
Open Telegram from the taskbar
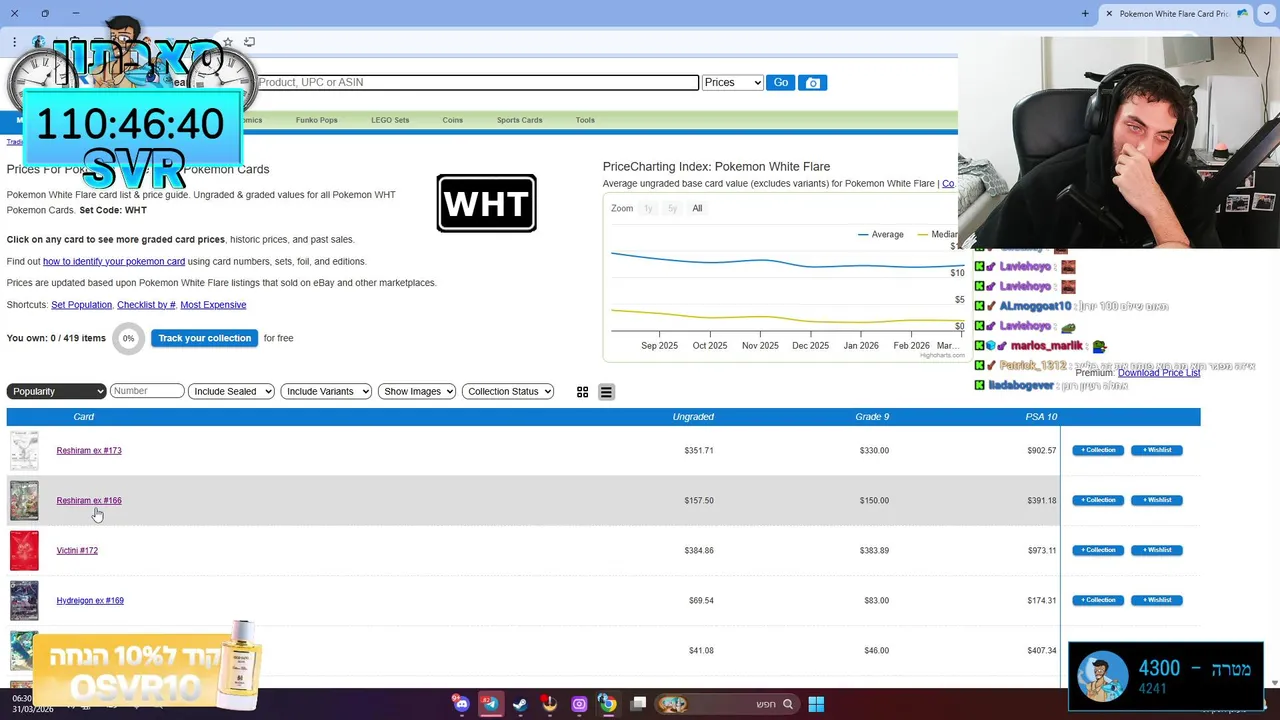pyautogui.click(x=490, y=704)
